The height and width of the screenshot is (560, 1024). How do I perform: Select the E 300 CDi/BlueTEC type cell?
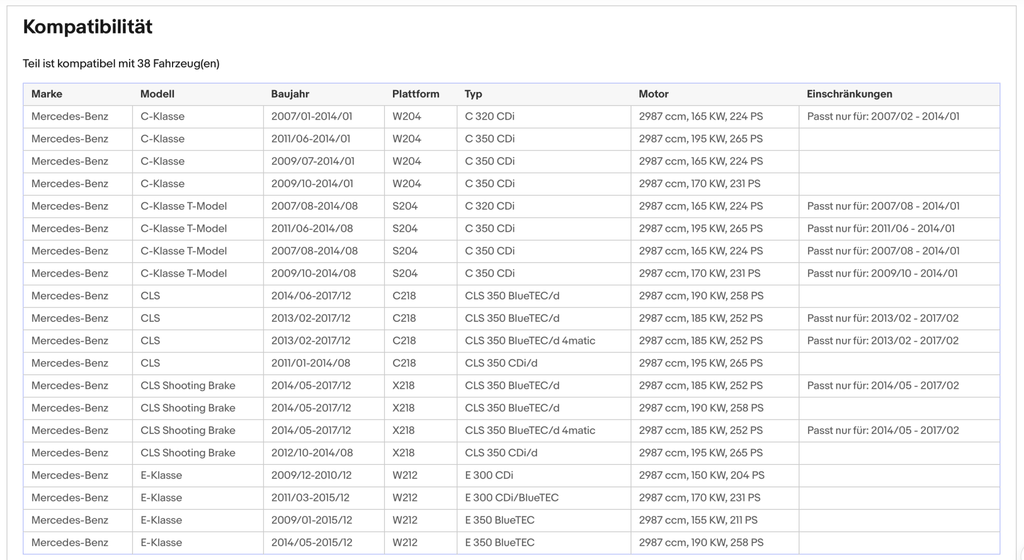click(512, 497)
